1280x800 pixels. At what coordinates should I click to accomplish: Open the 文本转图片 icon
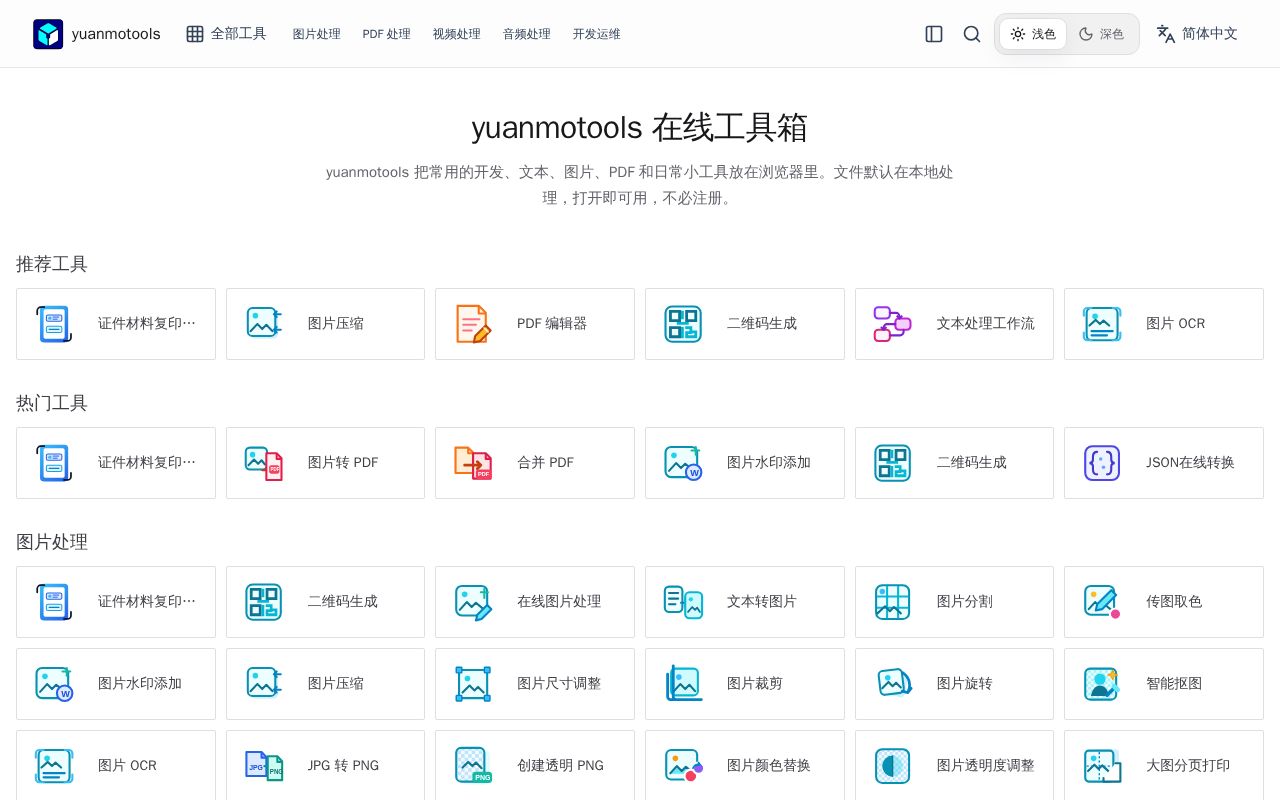683,602
